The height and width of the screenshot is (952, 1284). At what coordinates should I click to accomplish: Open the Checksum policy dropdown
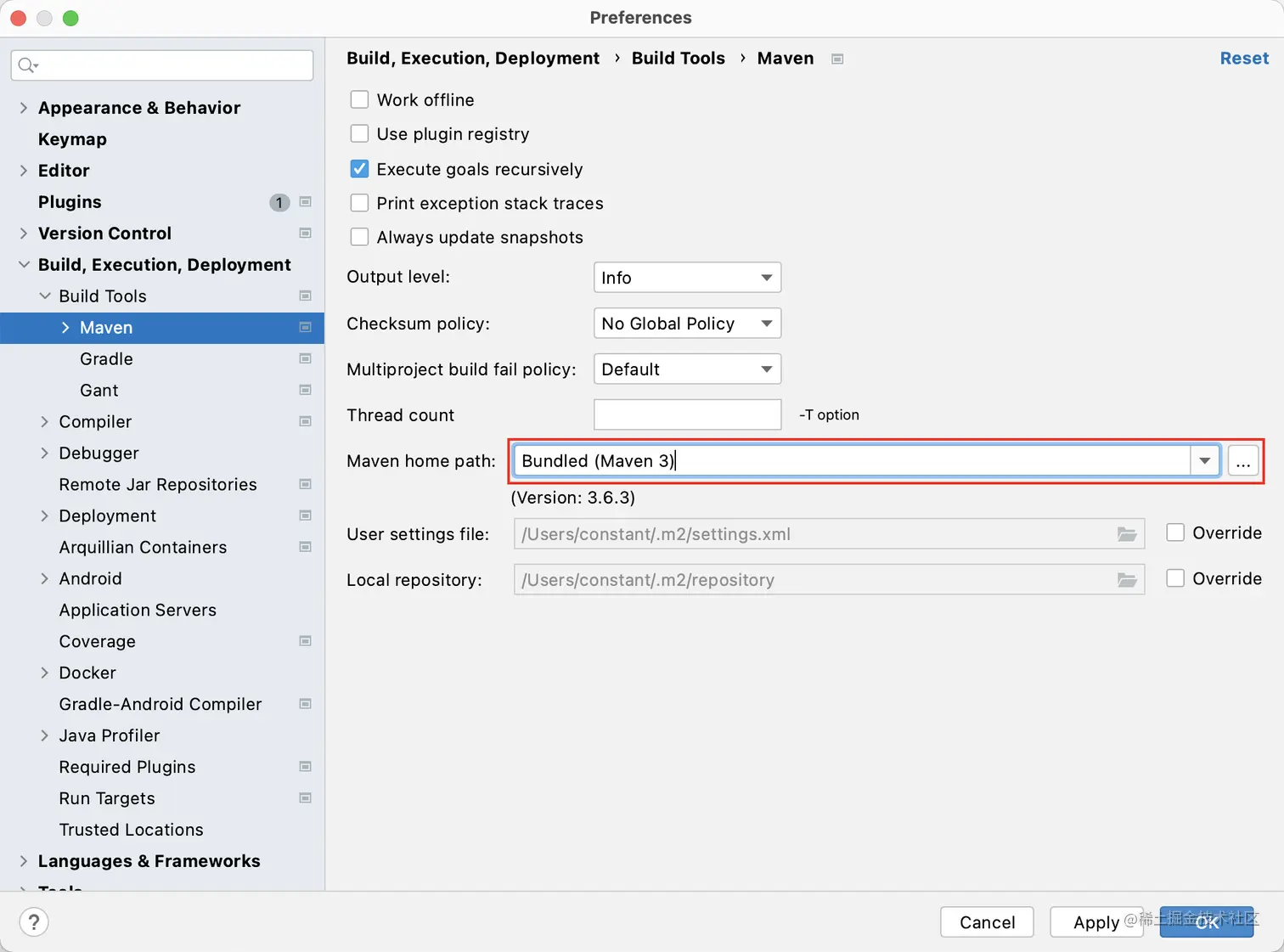[x=687, y=324]
